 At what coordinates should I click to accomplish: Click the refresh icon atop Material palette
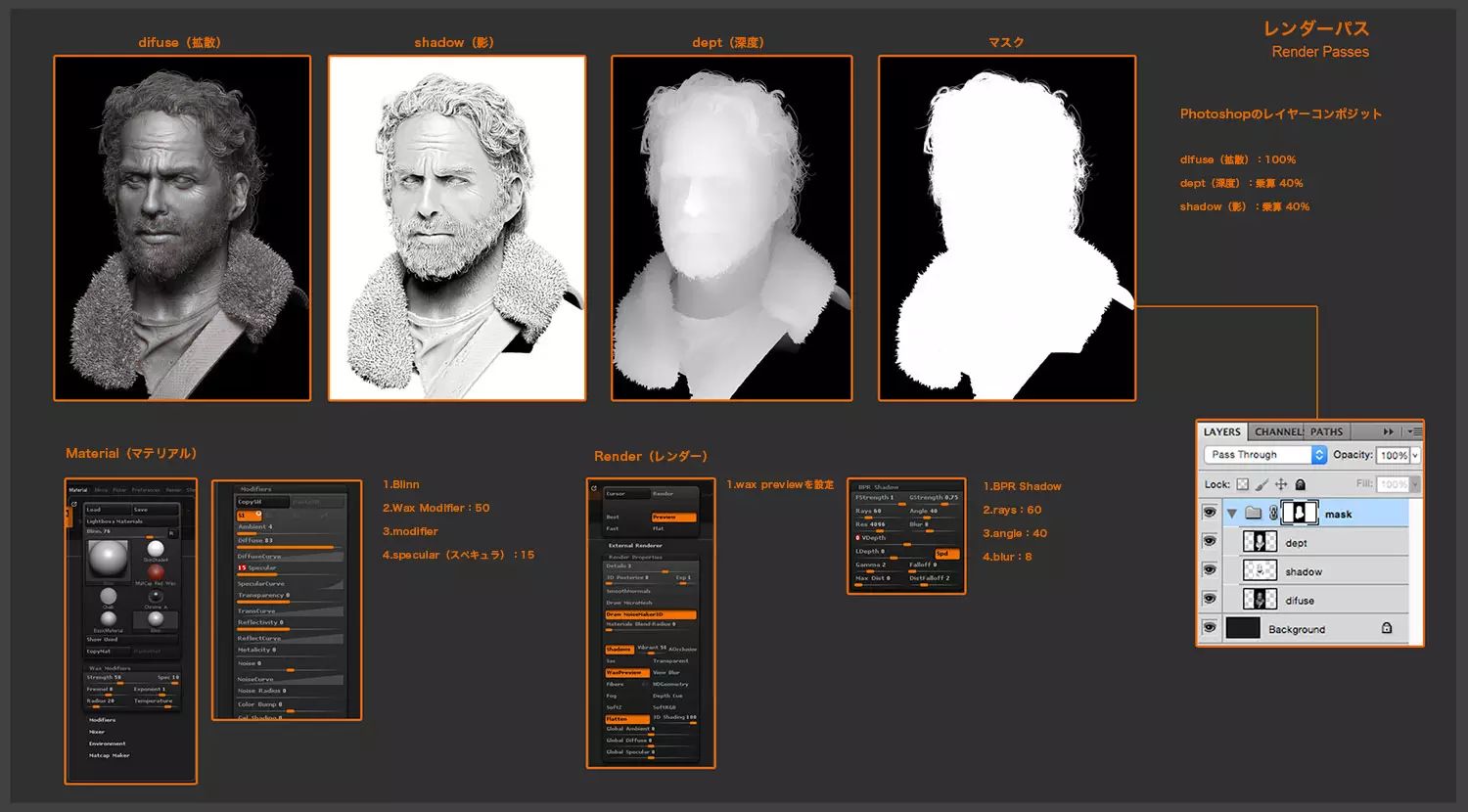pos(73,504)
